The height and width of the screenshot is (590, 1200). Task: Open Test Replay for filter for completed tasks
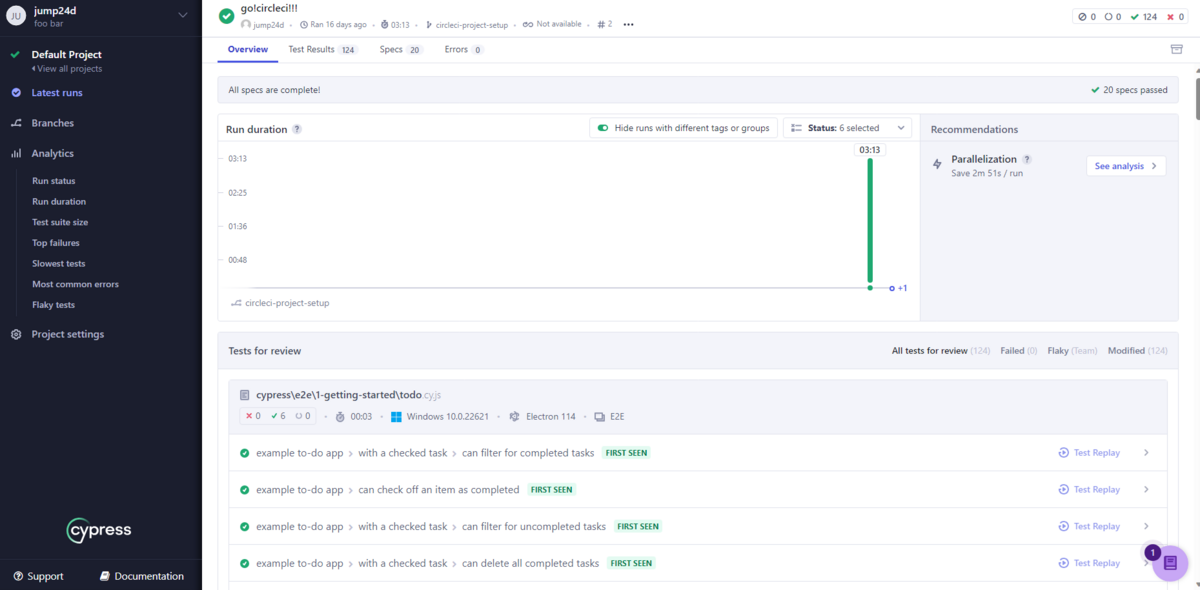(1089, 453)
